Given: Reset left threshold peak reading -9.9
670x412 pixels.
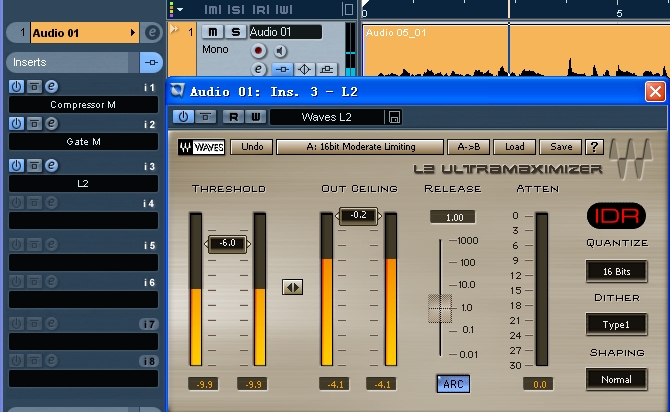Looking at the screenshot, I should [x=203, y=384].
